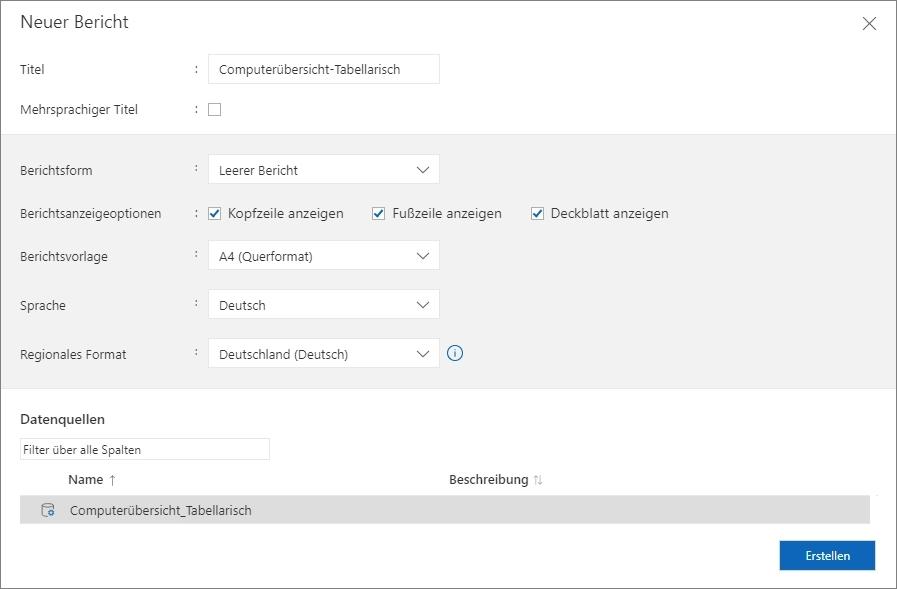The height and width of the screenshot is (589, 897).
Task: Click into the Titel text field
Action: tap(323, 69)
